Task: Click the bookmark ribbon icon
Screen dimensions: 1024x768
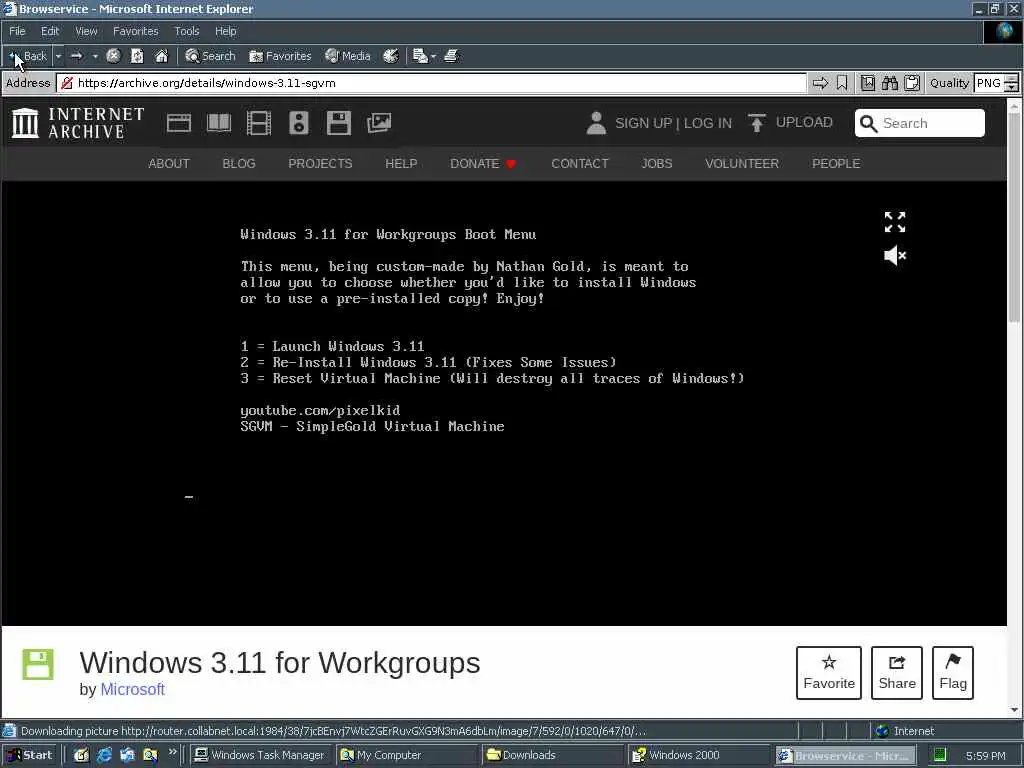Action: tap(842, 83)
